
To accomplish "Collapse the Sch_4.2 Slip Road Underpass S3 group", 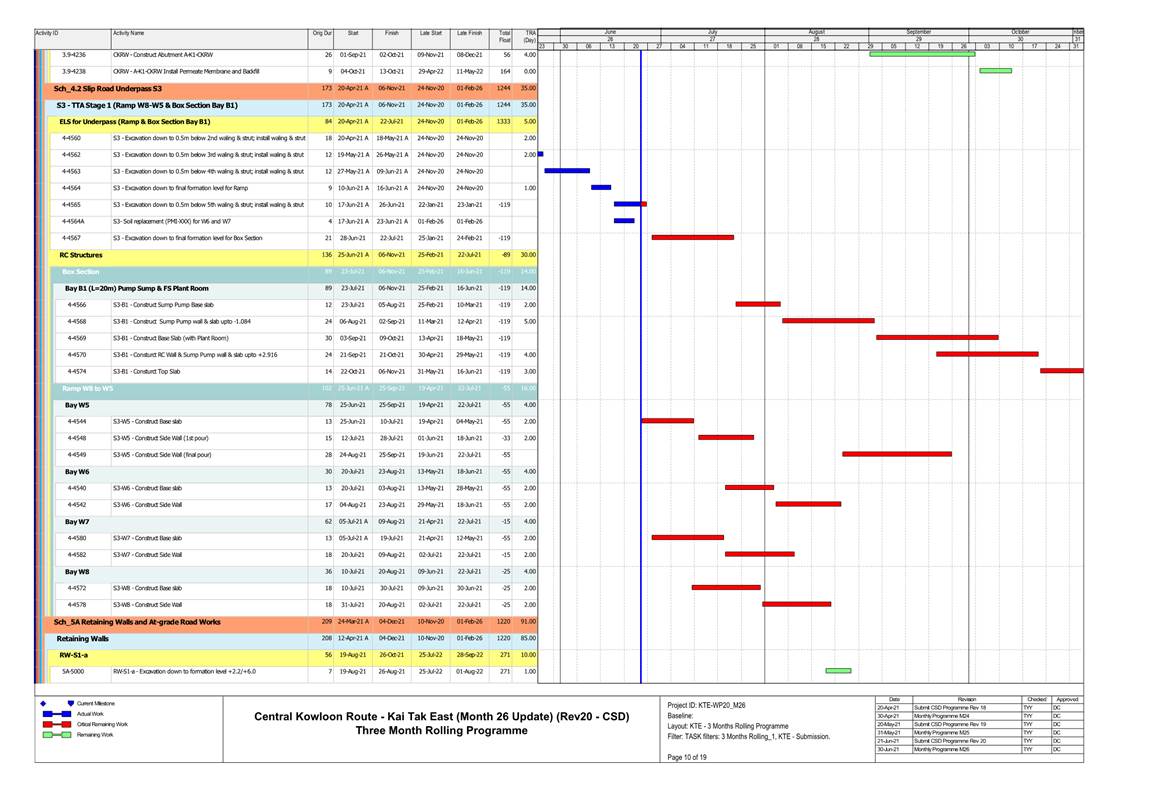I will point(108,88).
